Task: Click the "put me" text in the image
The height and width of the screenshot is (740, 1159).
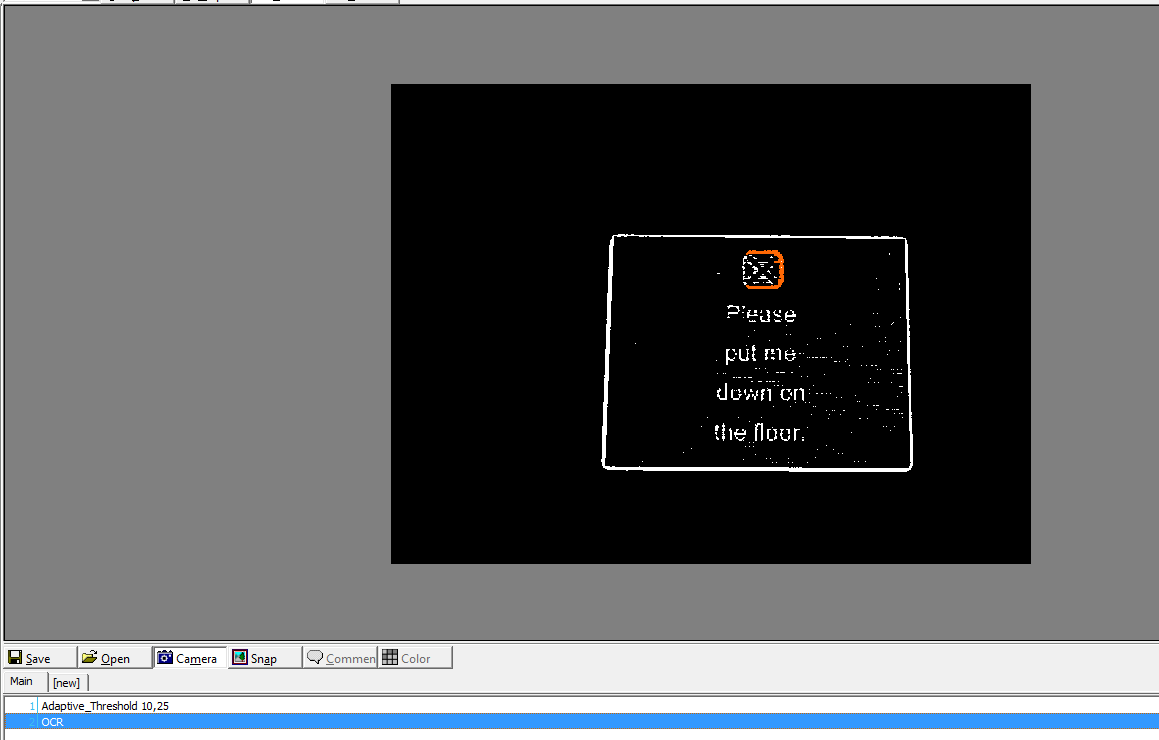Action: 760,354
